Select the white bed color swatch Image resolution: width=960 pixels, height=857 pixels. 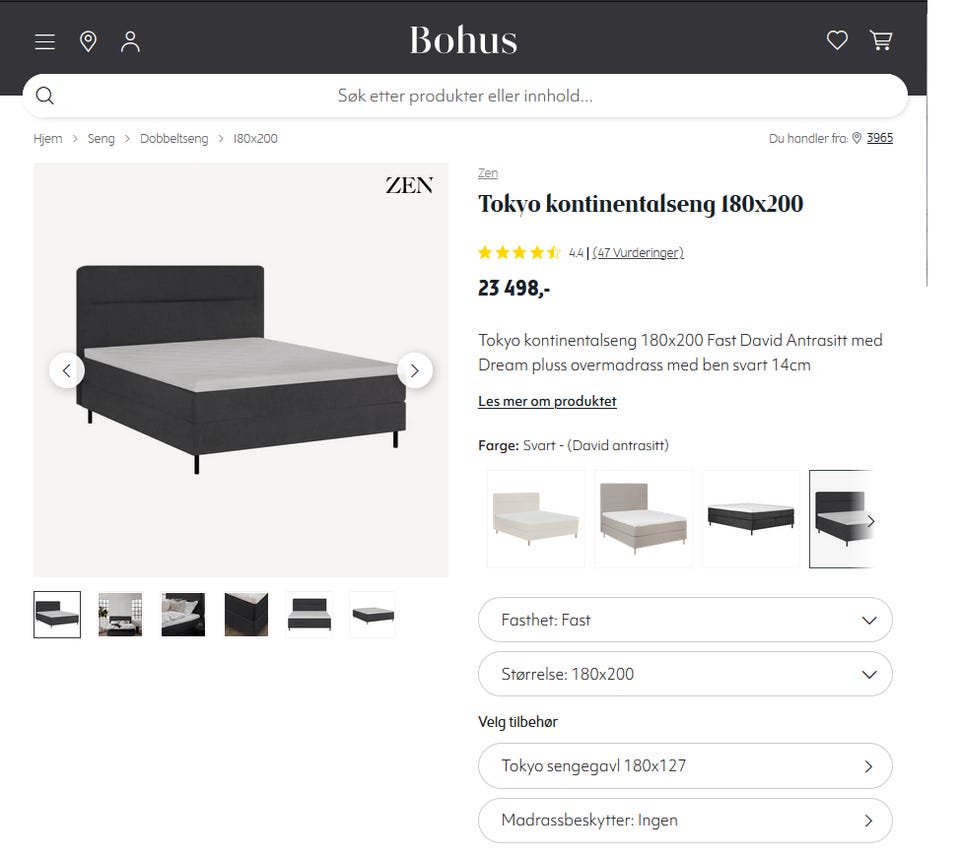click(x=536, y=519)
